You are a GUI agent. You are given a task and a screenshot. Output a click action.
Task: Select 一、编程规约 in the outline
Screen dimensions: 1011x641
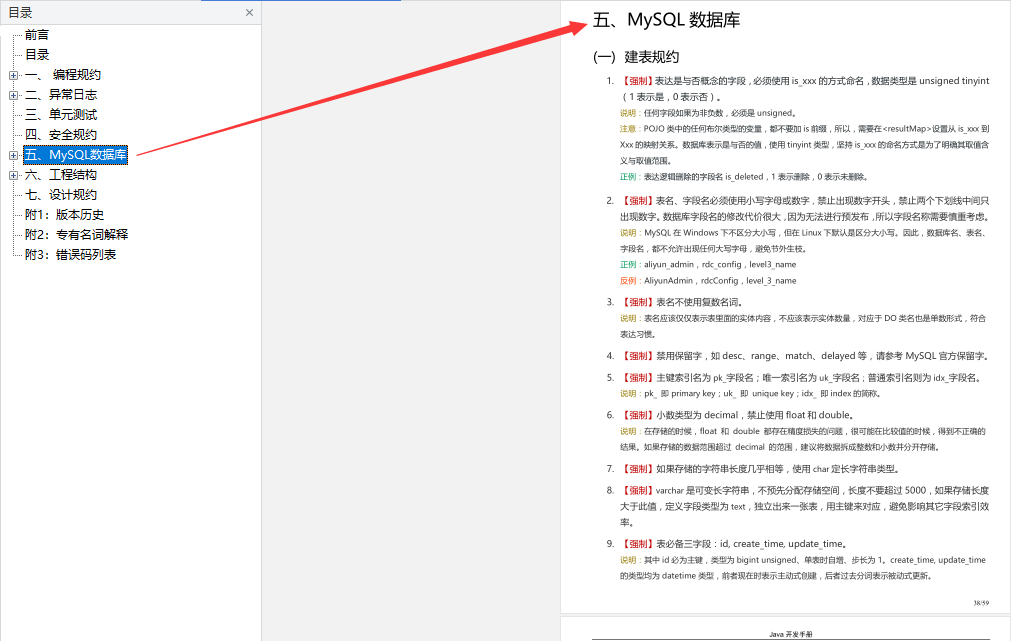click(63, 75)
